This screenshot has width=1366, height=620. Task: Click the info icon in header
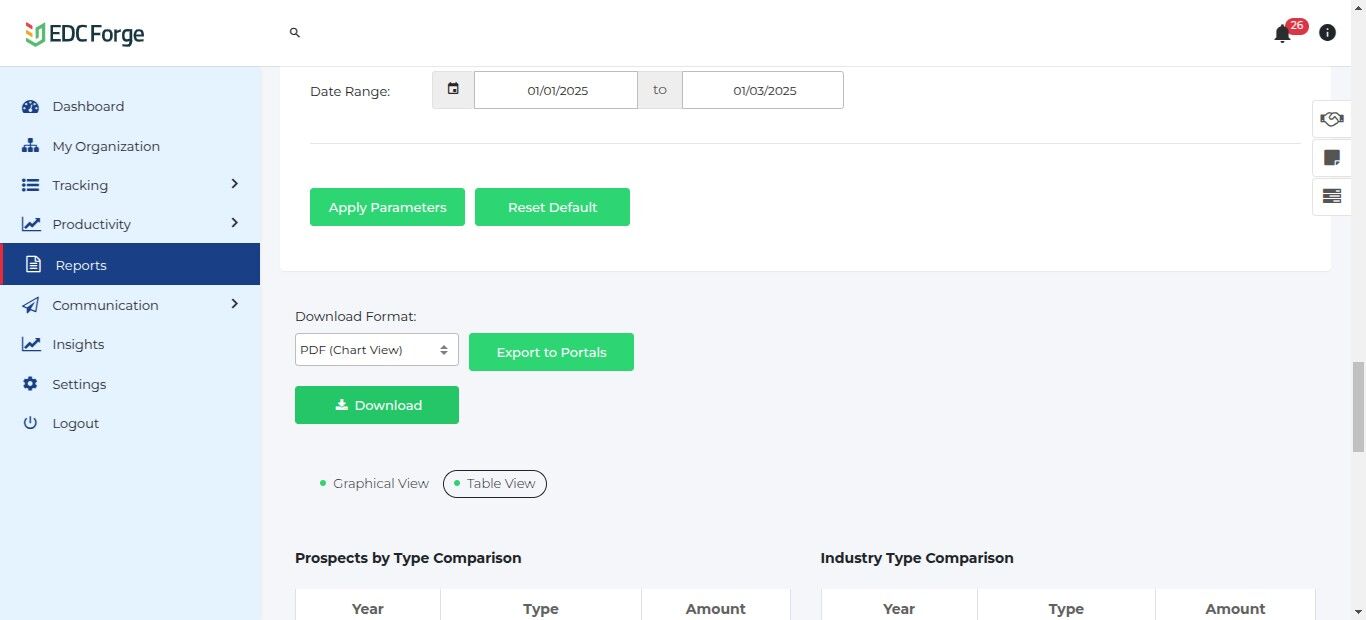coord(1327,33)
